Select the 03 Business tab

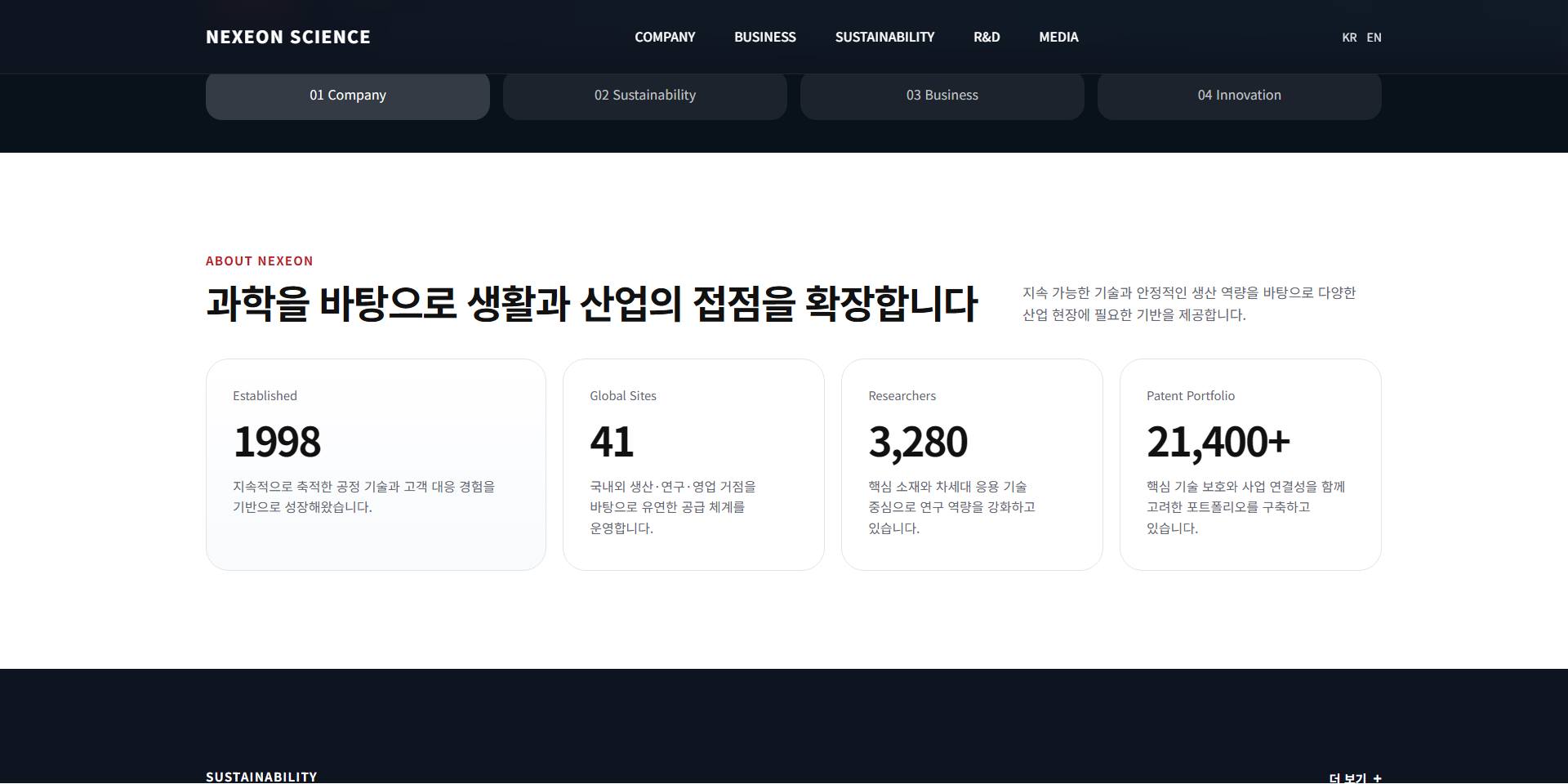[942, 96]
